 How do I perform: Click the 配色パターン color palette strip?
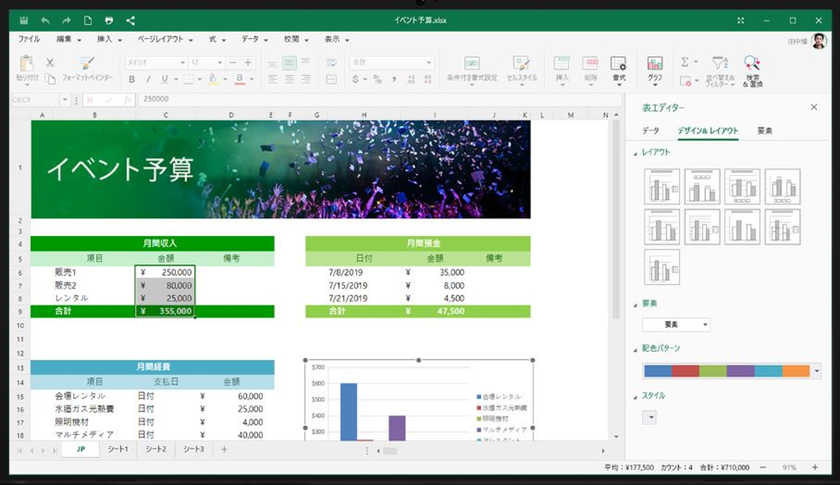pos(726,371)
